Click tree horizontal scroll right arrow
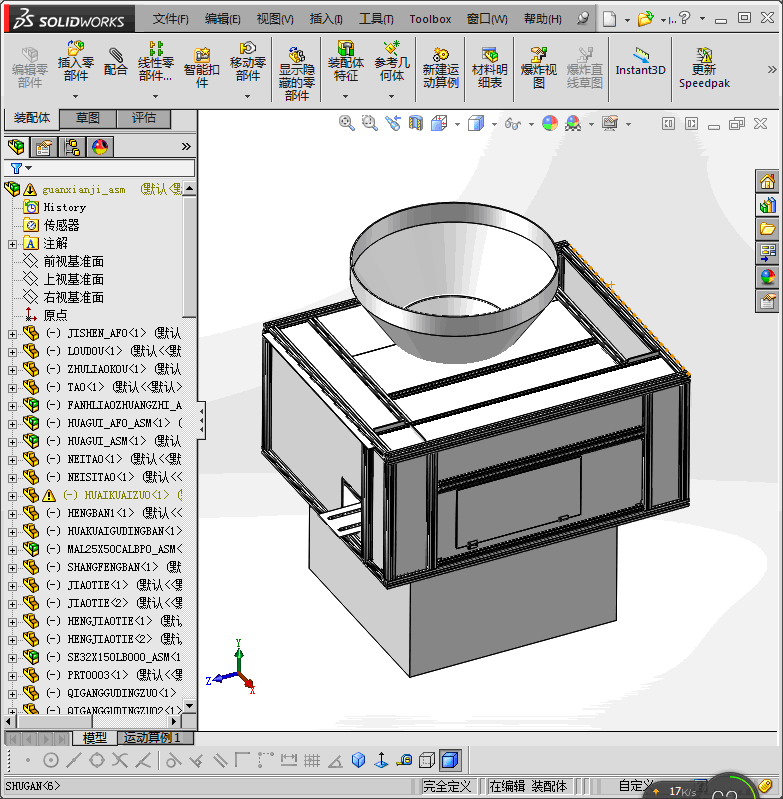783x799 pixels. pyautogui.click(x=174, y=722)
